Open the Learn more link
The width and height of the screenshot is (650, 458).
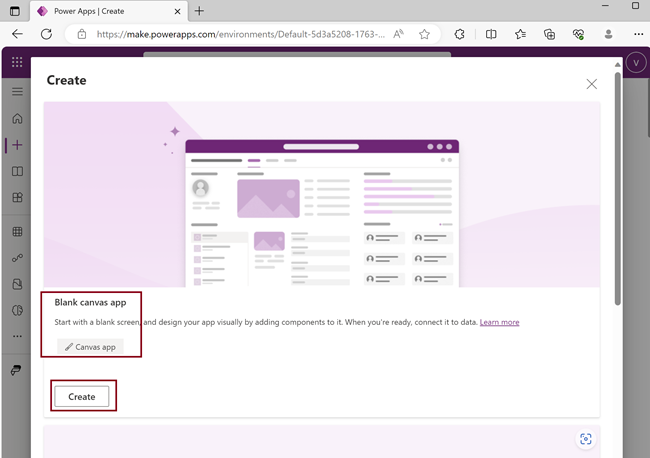click(499, 322)
